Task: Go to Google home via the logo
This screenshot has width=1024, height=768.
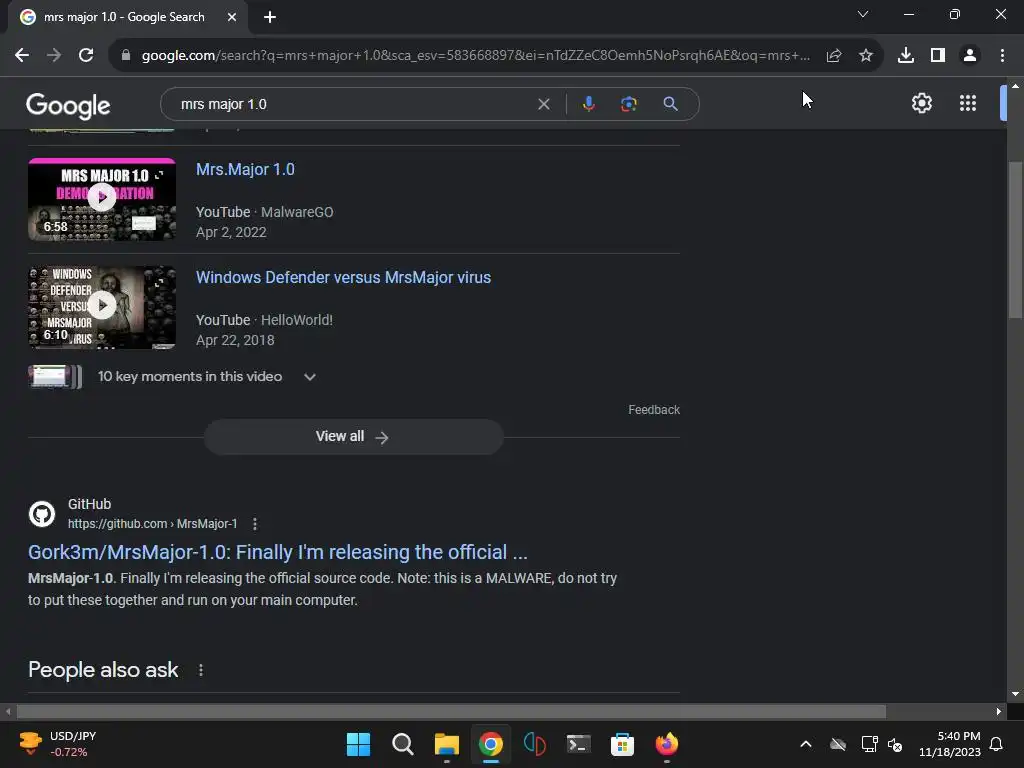Action: click(68, 105)
